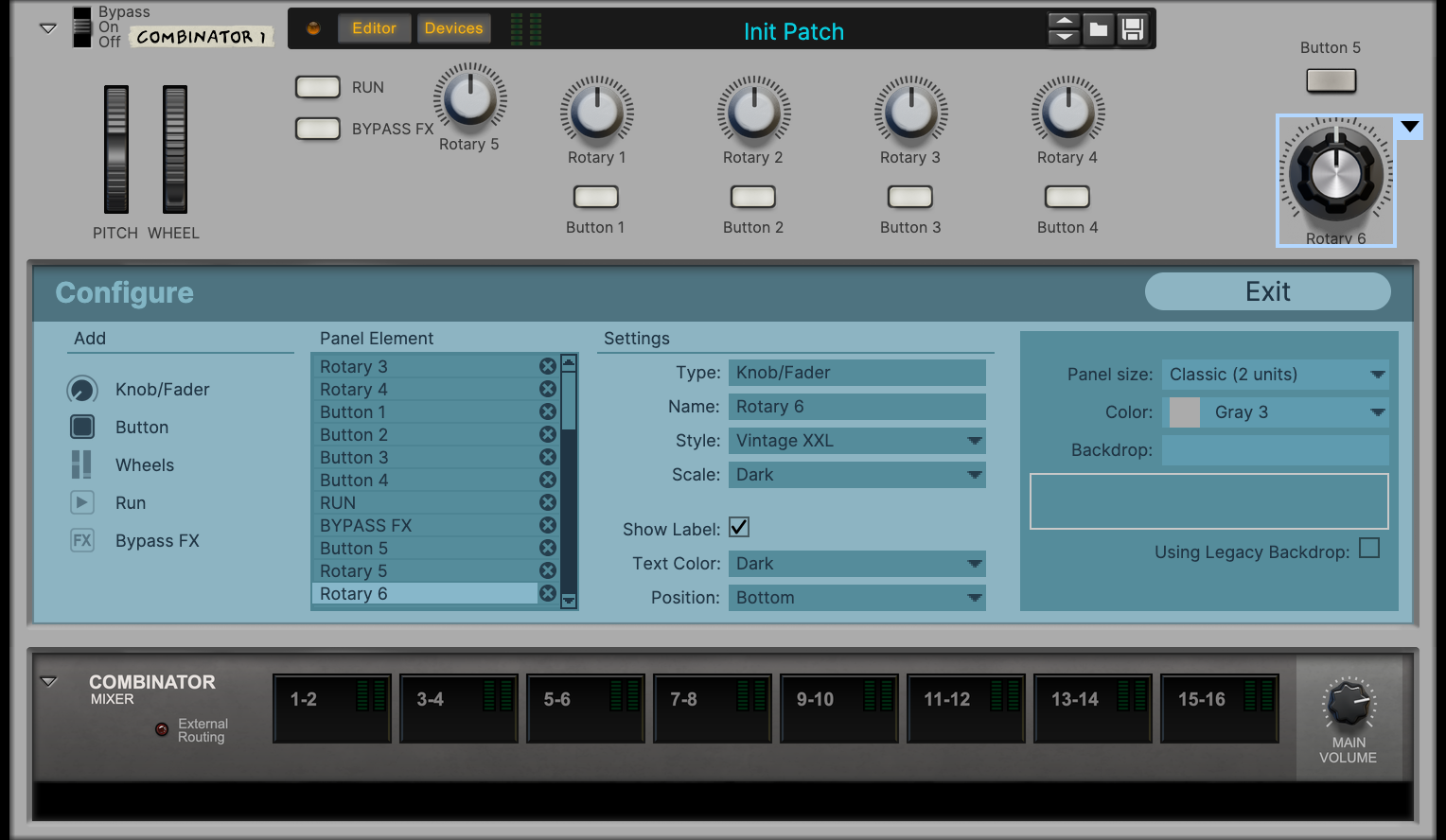Enable Using Legacy Backdrop checkbox

[x=1368, y=549]
